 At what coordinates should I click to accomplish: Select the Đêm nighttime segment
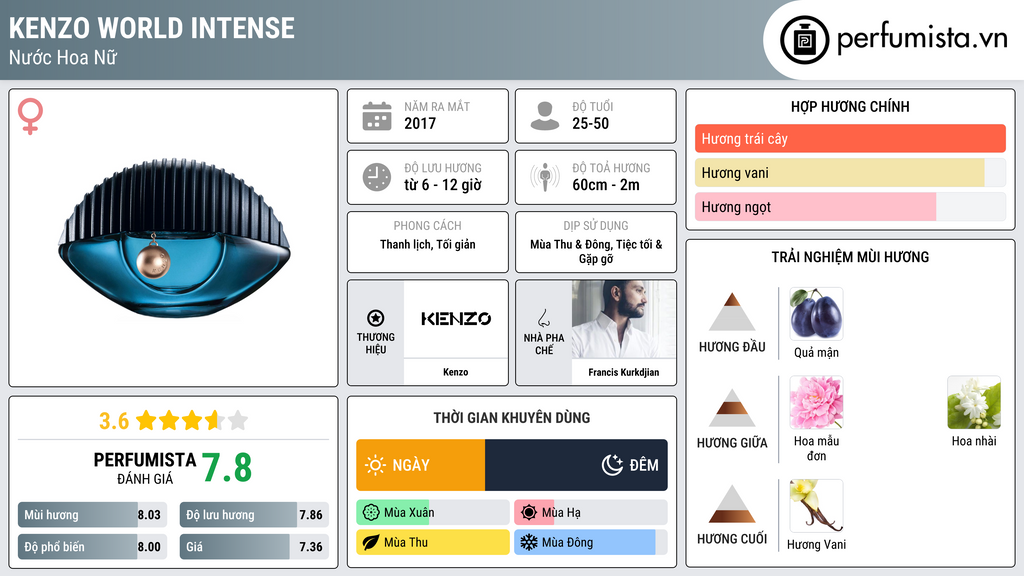[x=576, y=465]
